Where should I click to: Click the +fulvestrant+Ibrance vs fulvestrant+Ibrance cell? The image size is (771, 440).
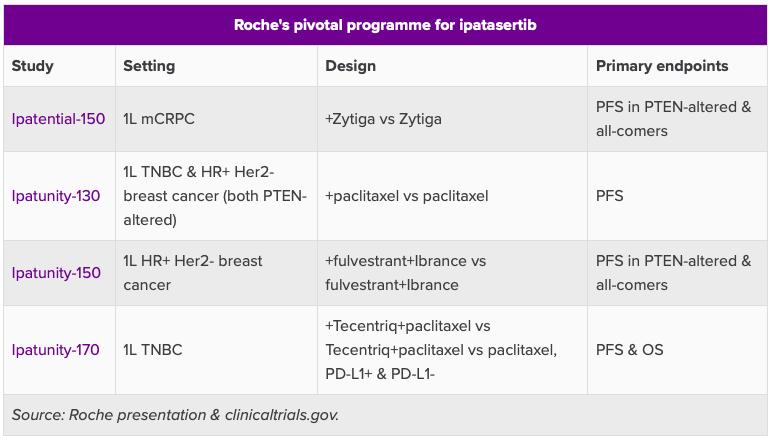click(405, 273)
